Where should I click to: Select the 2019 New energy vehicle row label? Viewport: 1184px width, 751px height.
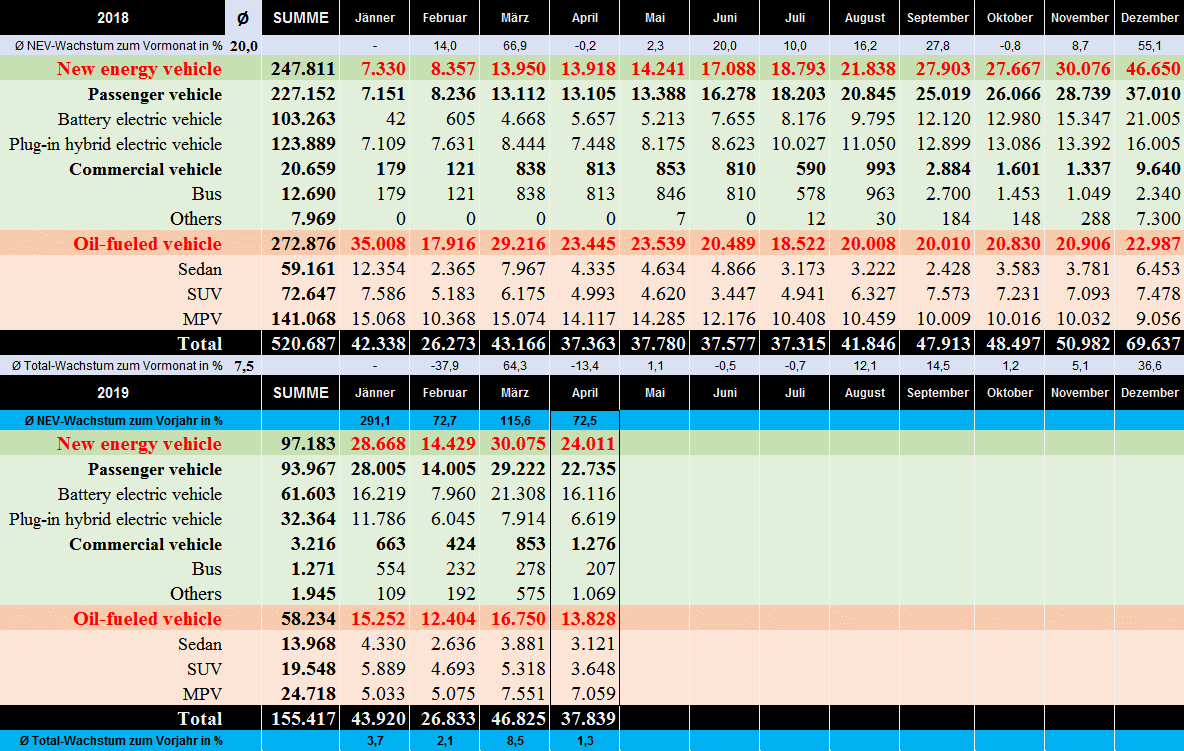click(x=139, y=444)
